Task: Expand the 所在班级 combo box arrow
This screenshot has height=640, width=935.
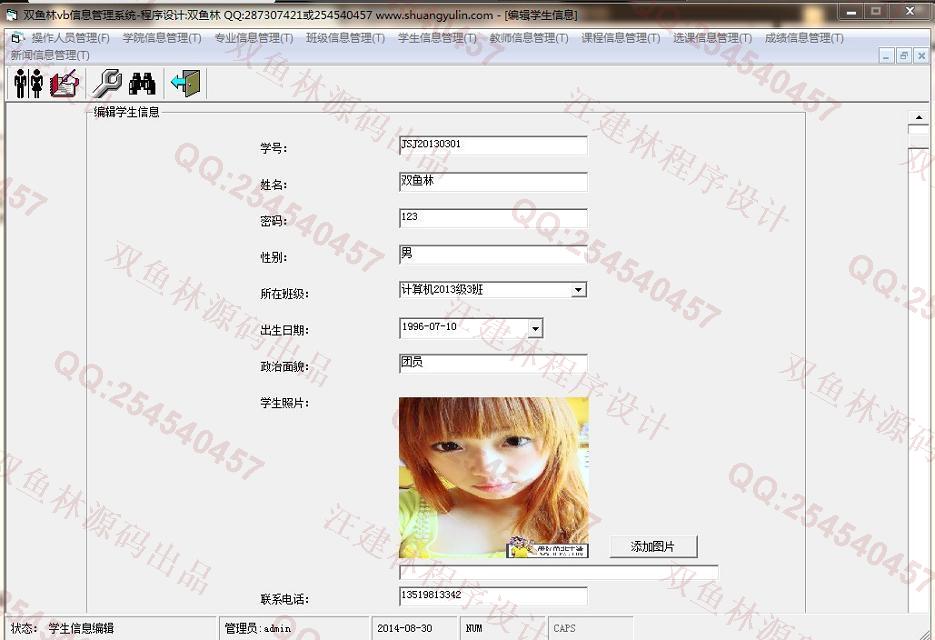Action: point(578,290)
